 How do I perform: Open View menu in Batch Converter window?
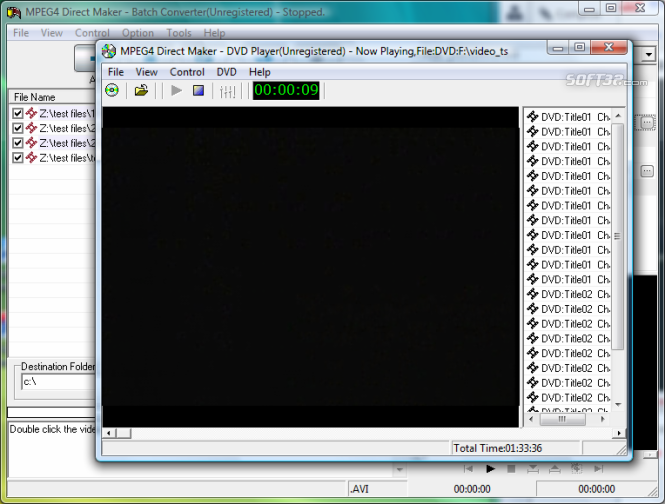click(x=52, y=33)
